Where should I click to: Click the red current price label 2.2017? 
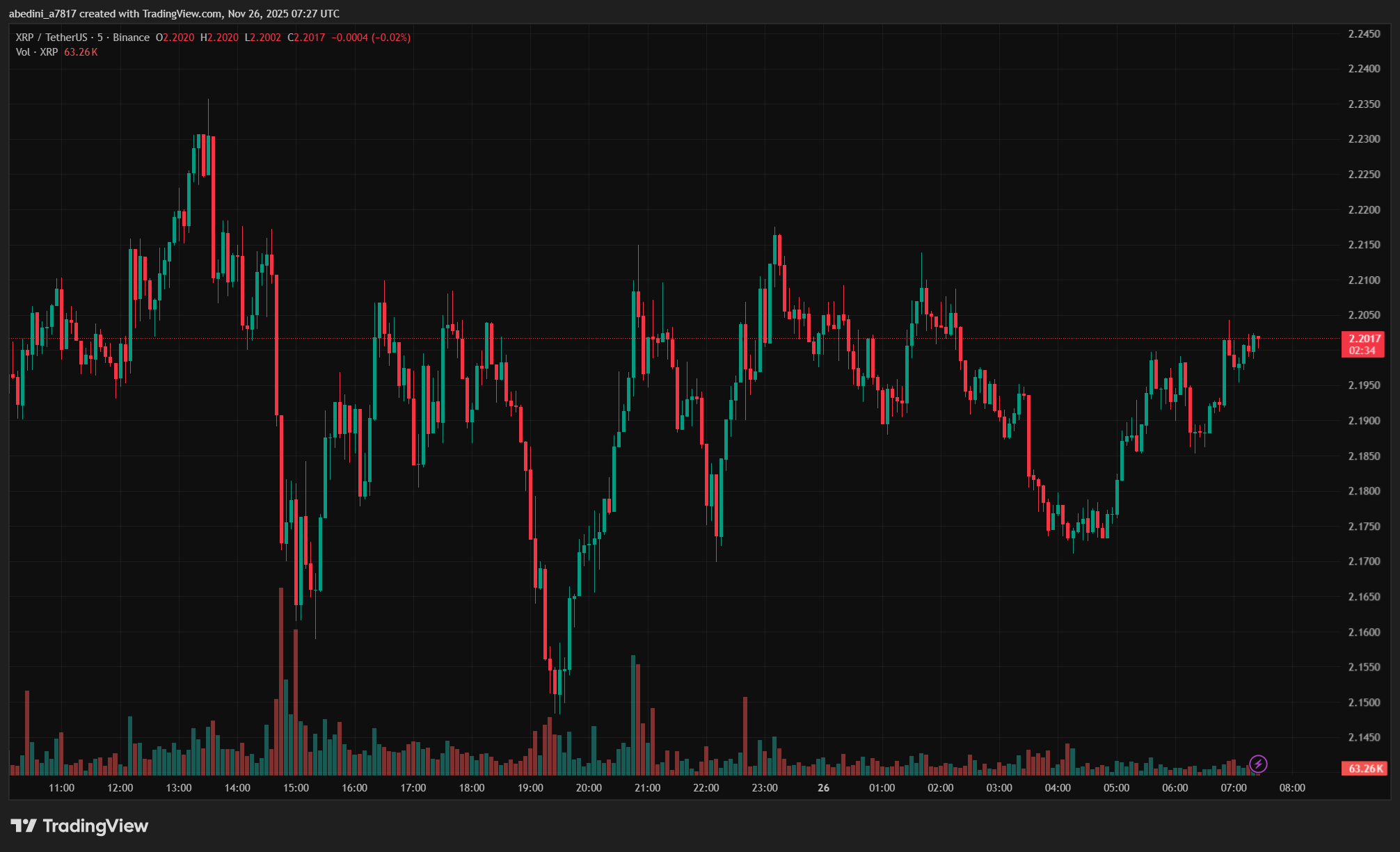[1364, 339]
